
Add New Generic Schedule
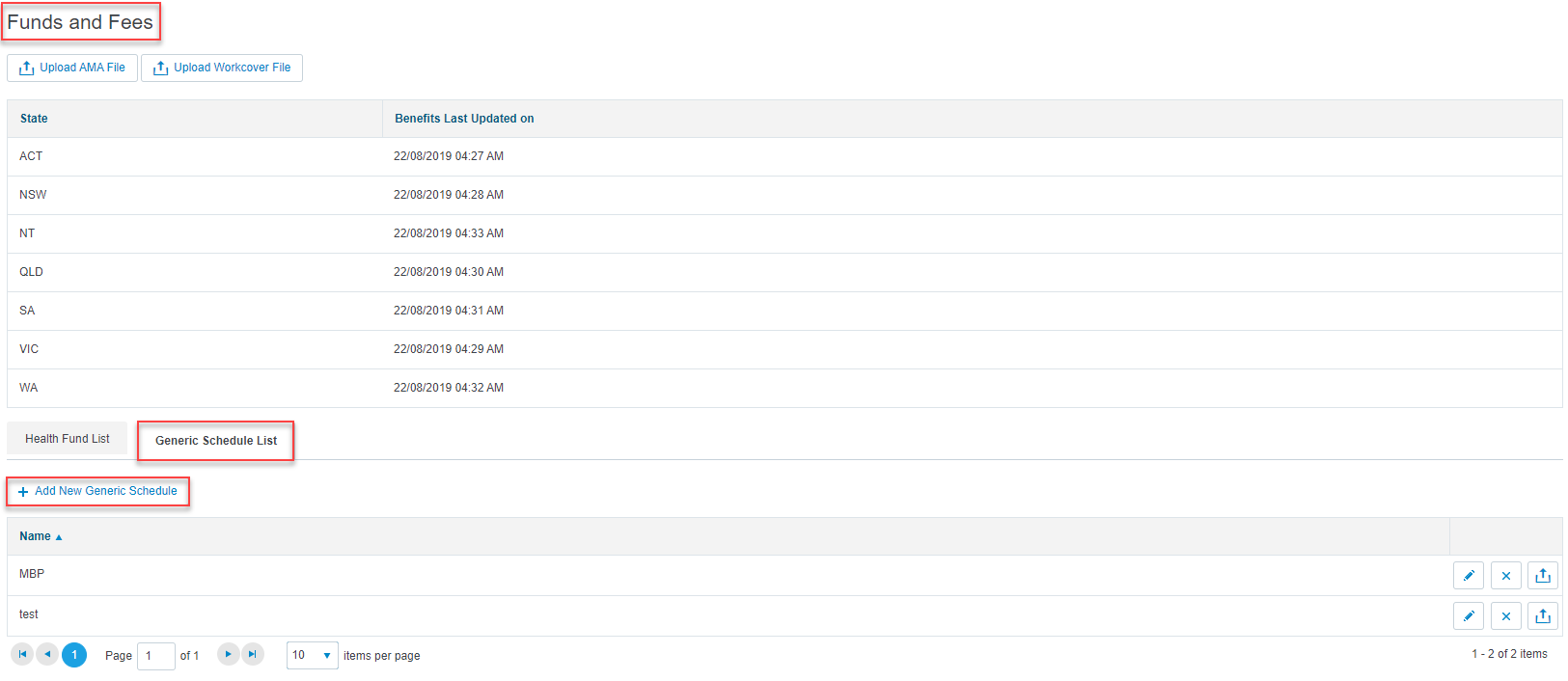pos(97,491)
